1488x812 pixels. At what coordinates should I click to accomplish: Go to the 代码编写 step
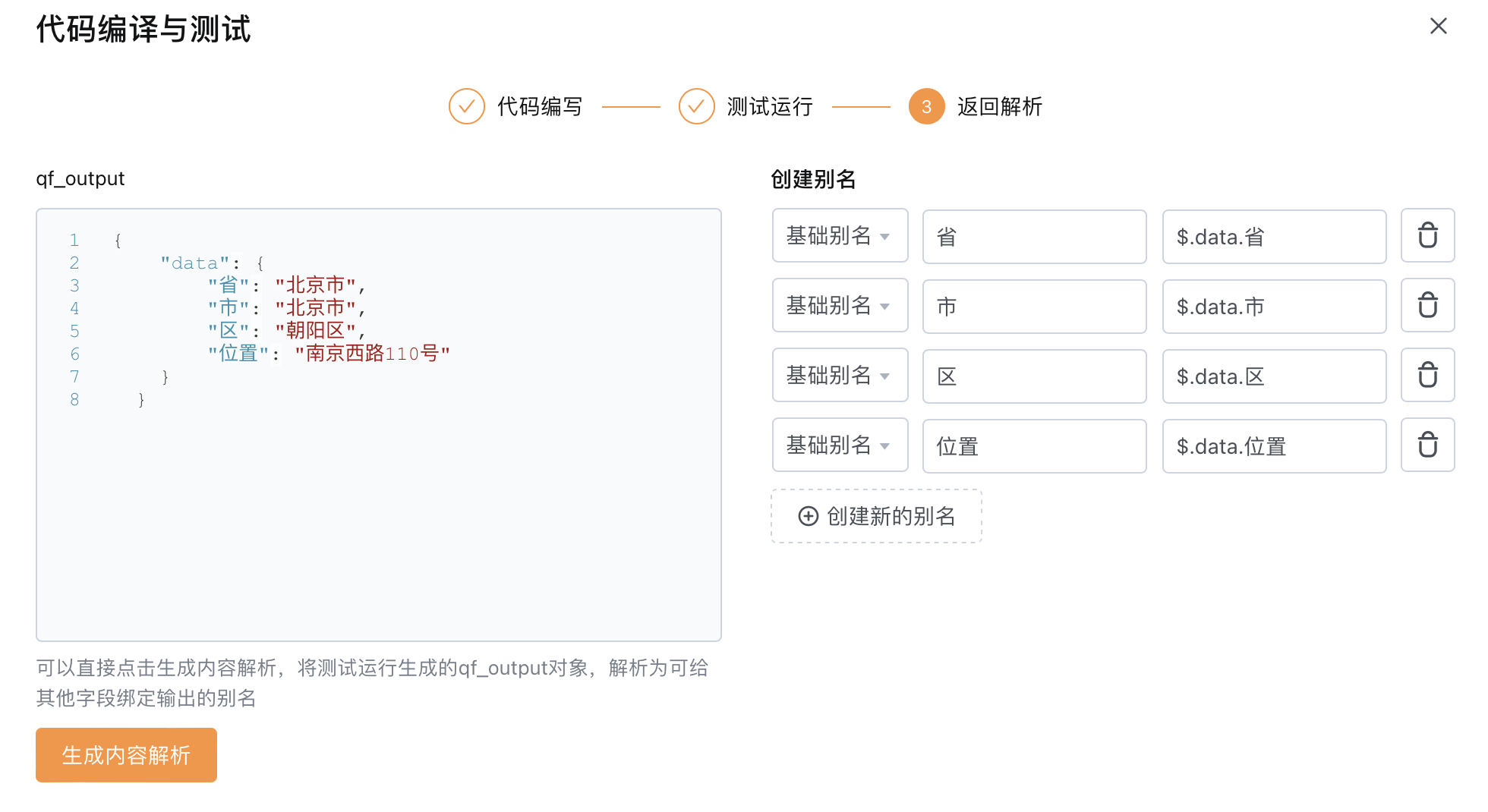point(540,106)
